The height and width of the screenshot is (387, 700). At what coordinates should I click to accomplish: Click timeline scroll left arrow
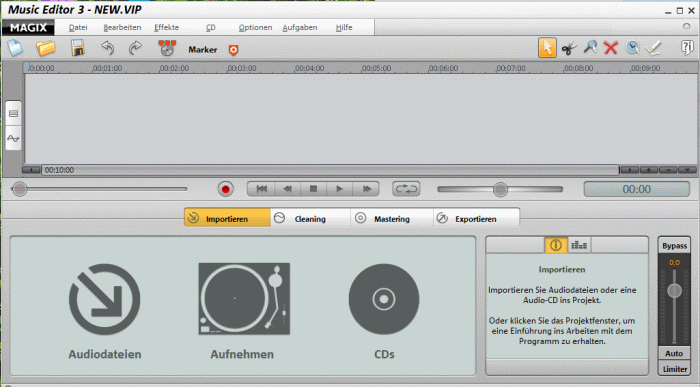tap(31, 170)
